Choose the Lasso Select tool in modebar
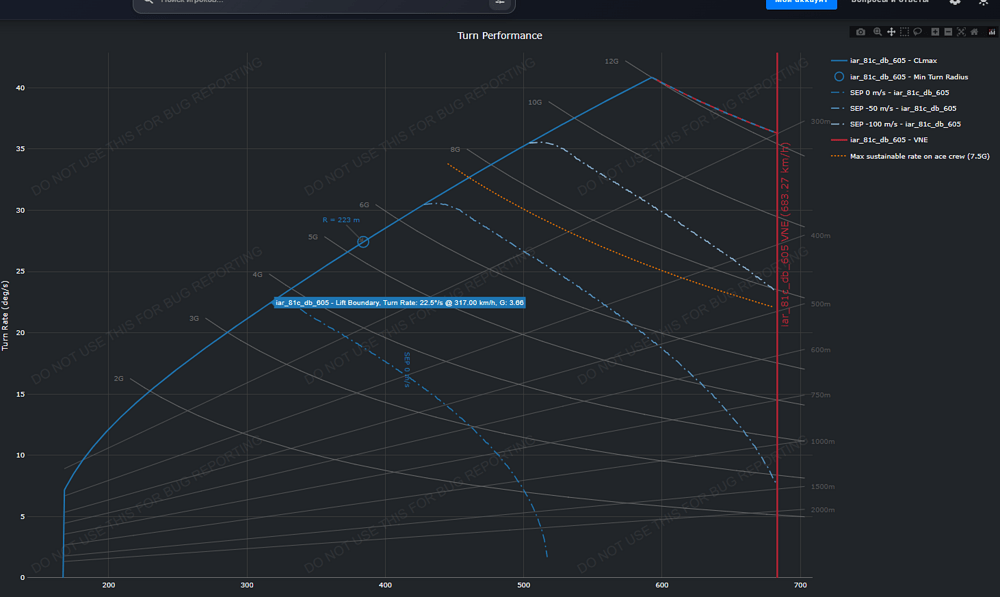Screen dimensions: 1000x597 coord(918,31)
